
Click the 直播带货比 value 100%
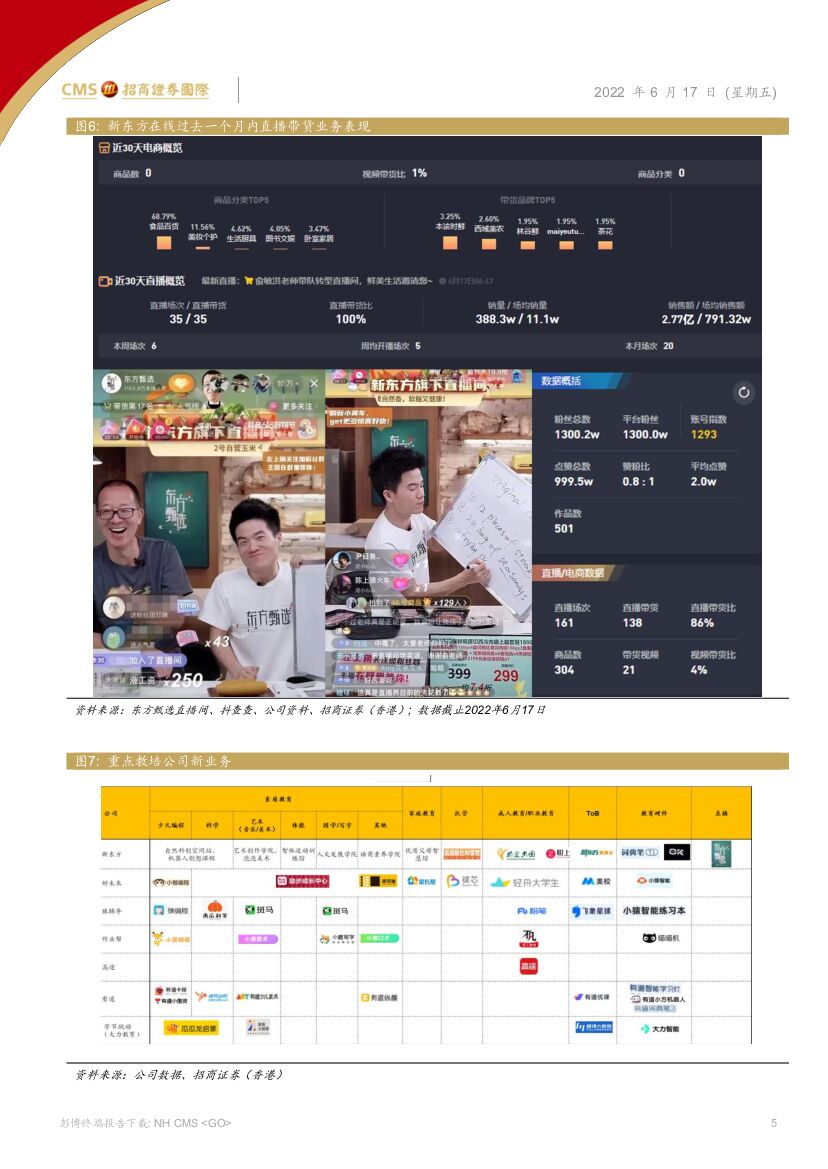(350, 319)
